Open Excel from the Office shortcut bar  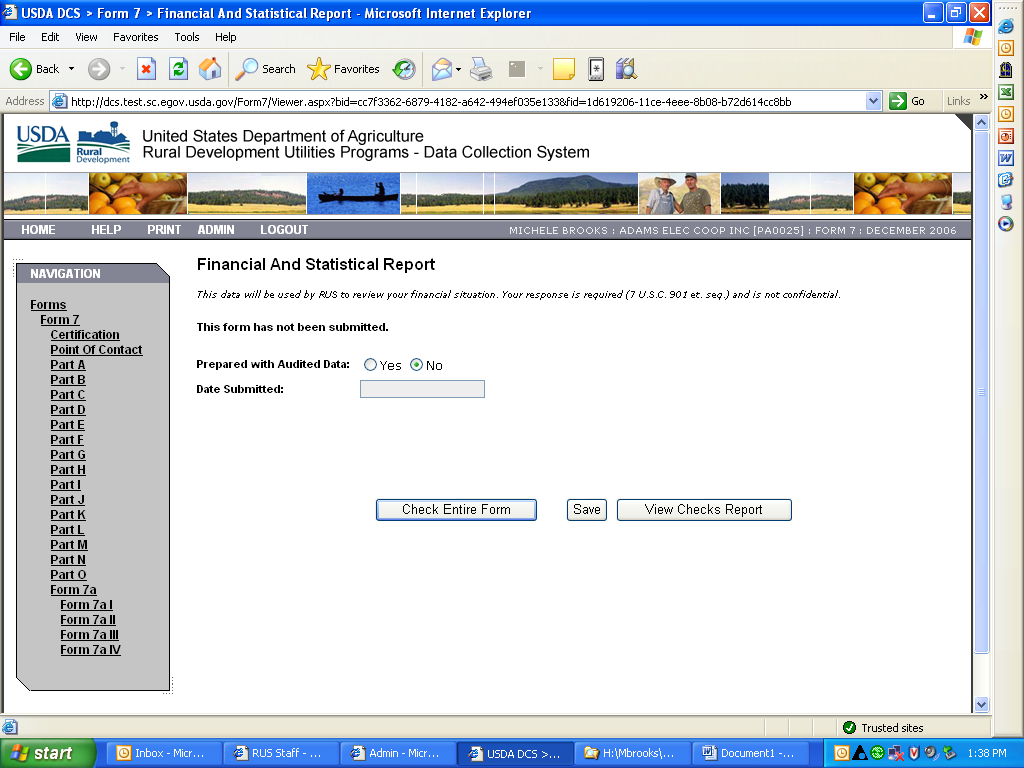click(1006, 92)
